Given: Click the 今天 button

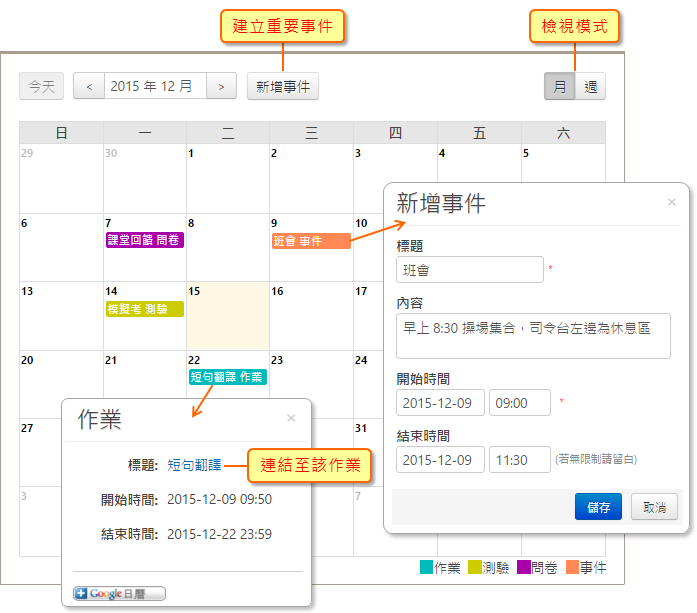Looking at the screenshot, I should 41,87.
